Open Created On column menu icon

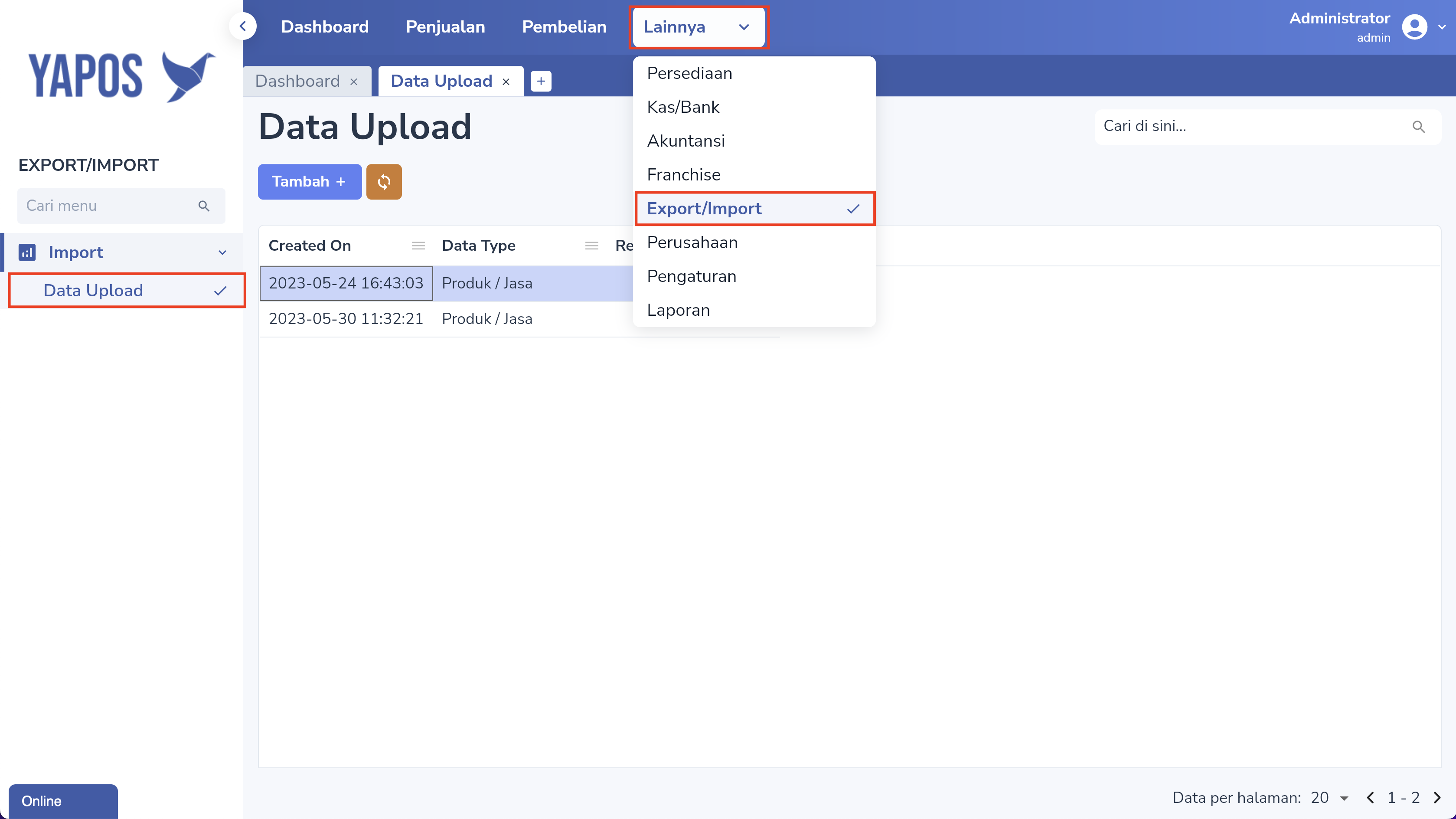coord(418,246)
